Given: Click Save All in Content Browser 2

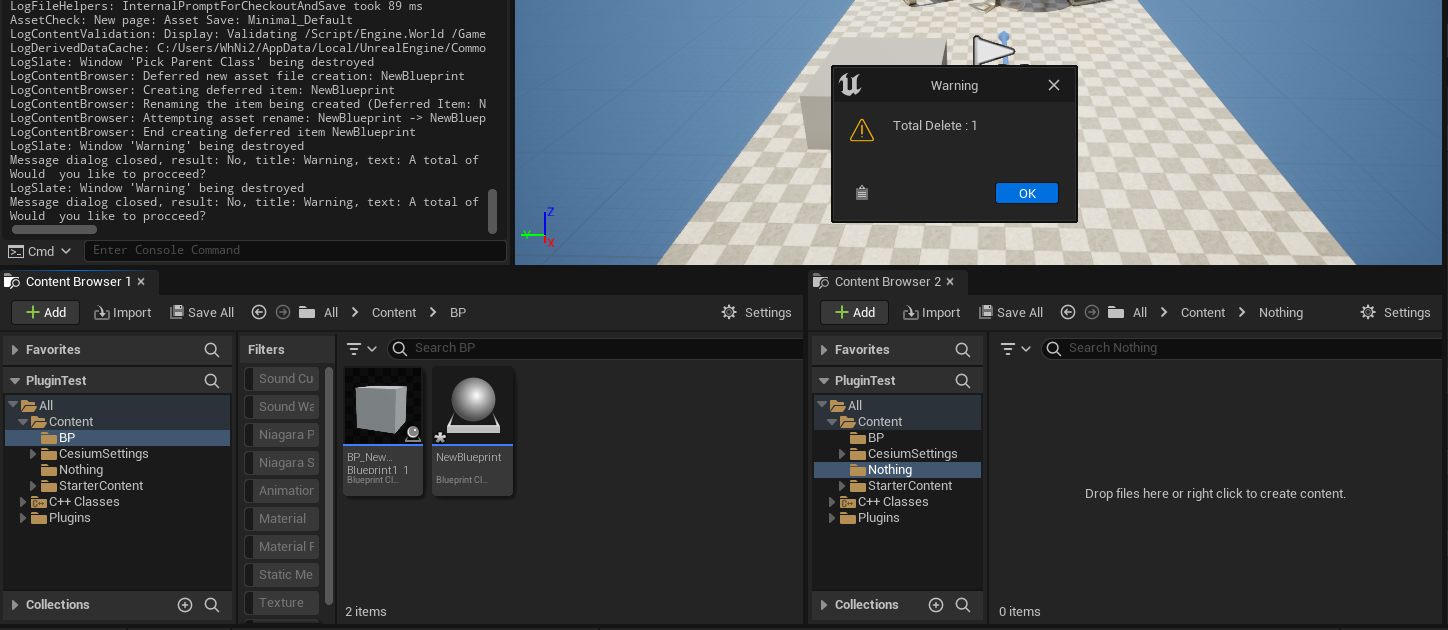Looking at the screenshot, I should pos(1011,313).
